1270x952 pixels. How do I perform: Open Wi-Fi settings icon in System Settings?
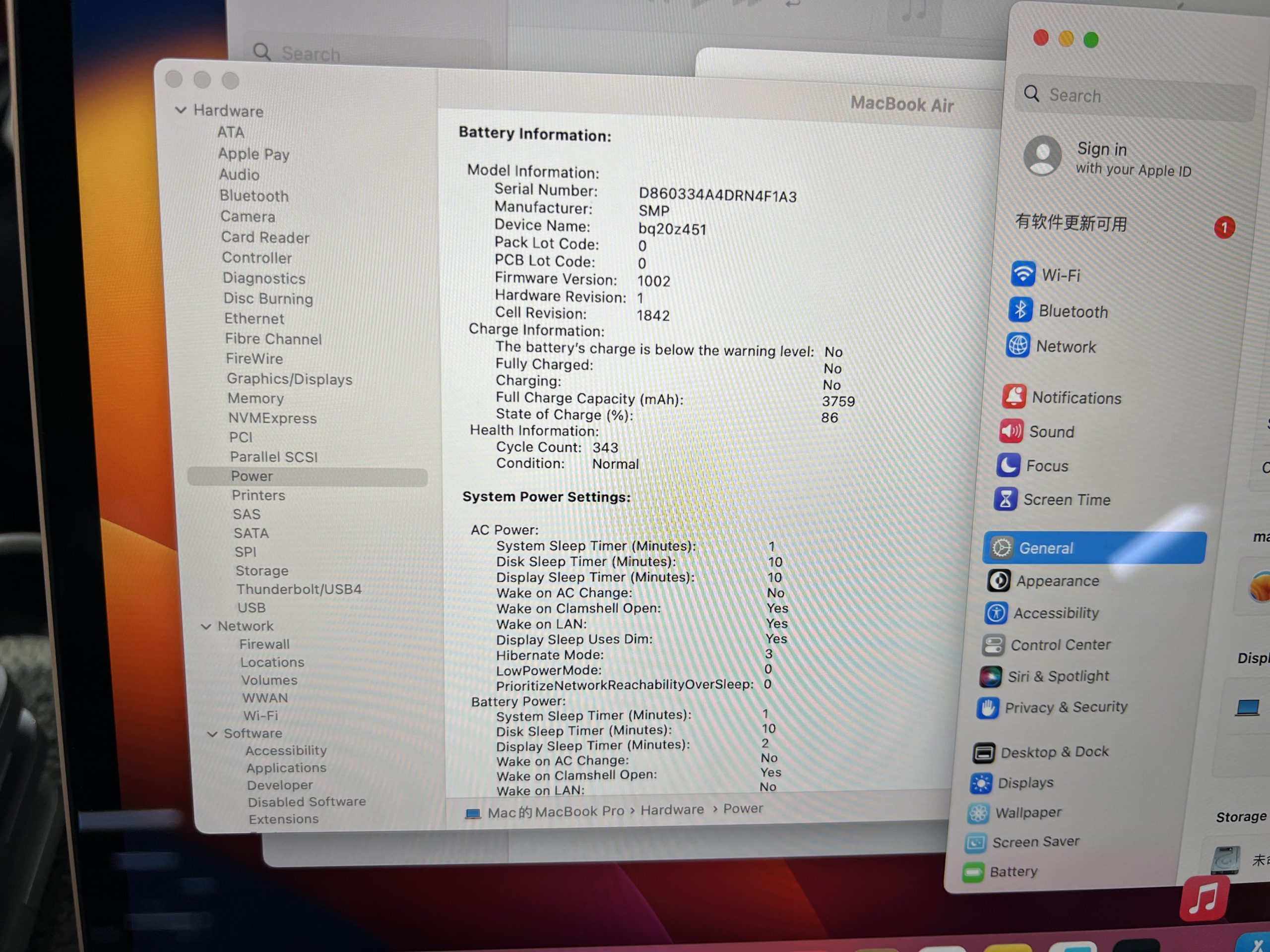point(1023,274)
